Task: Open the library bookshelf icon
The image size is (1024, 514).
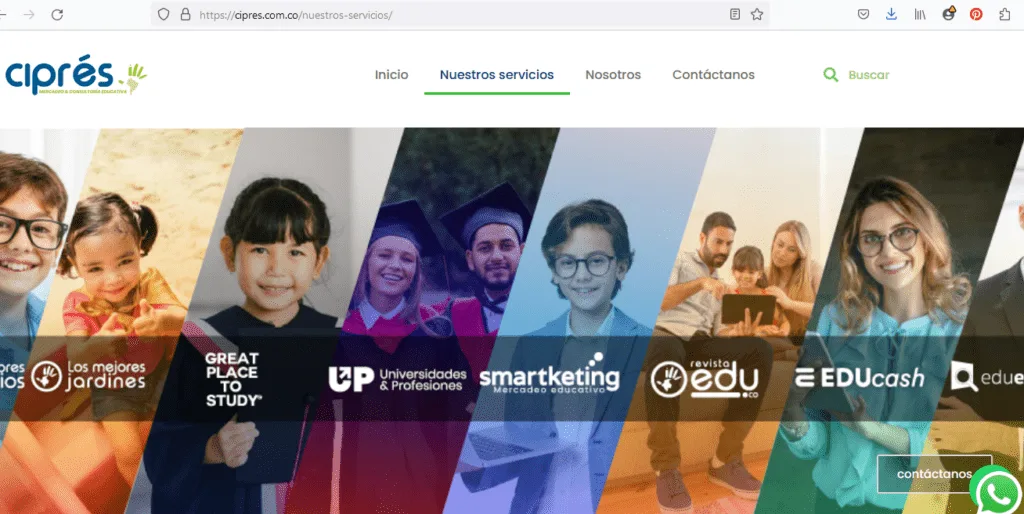Action: click(x=920, y=14)
